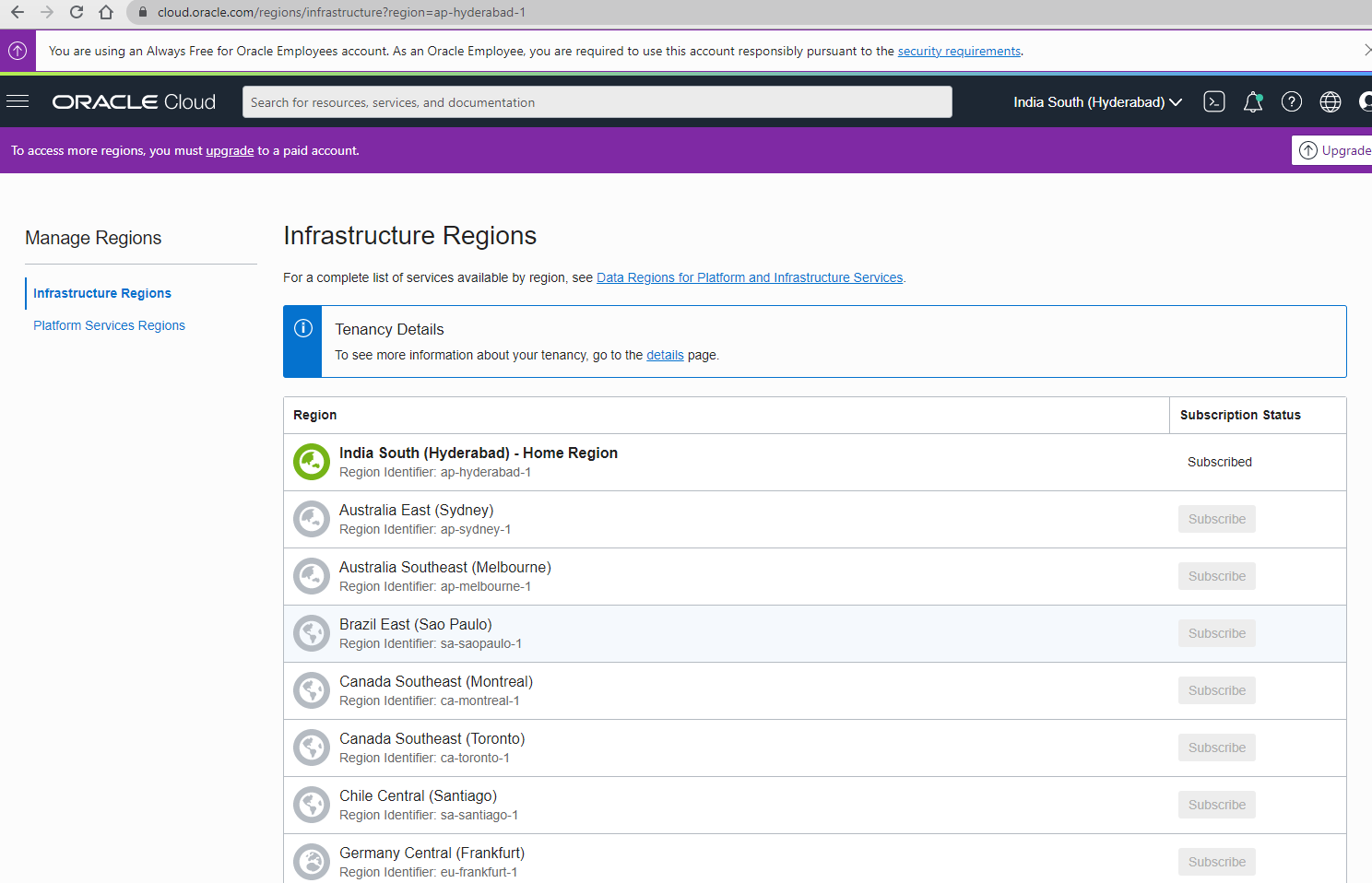The width and height of the screenshot is (1372, 883).
Task: Click the Subscribed status text
Action: pos(1220,462)
